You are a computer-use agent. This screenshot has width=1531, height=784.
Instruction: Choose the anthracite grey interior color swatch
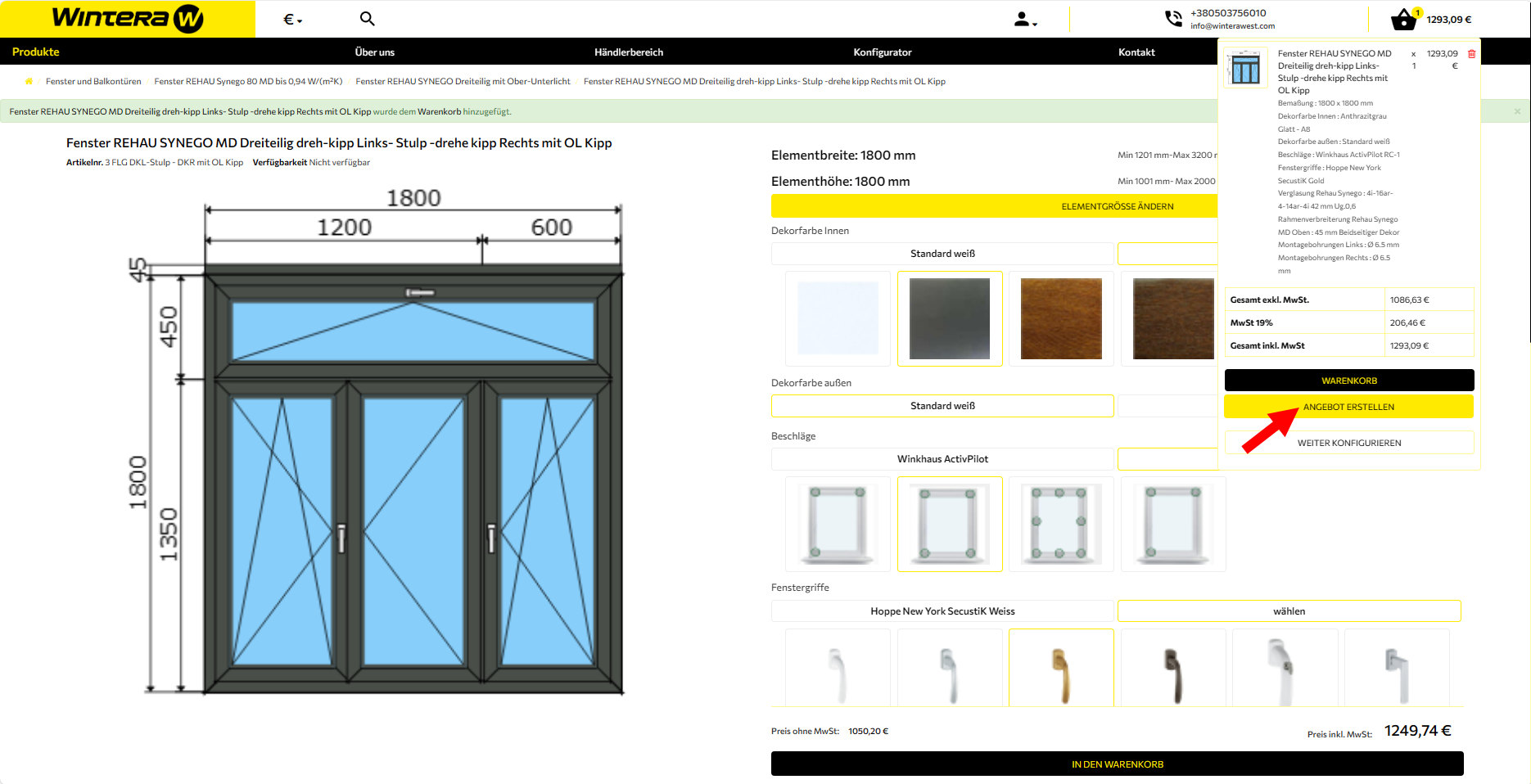(950, 319)
